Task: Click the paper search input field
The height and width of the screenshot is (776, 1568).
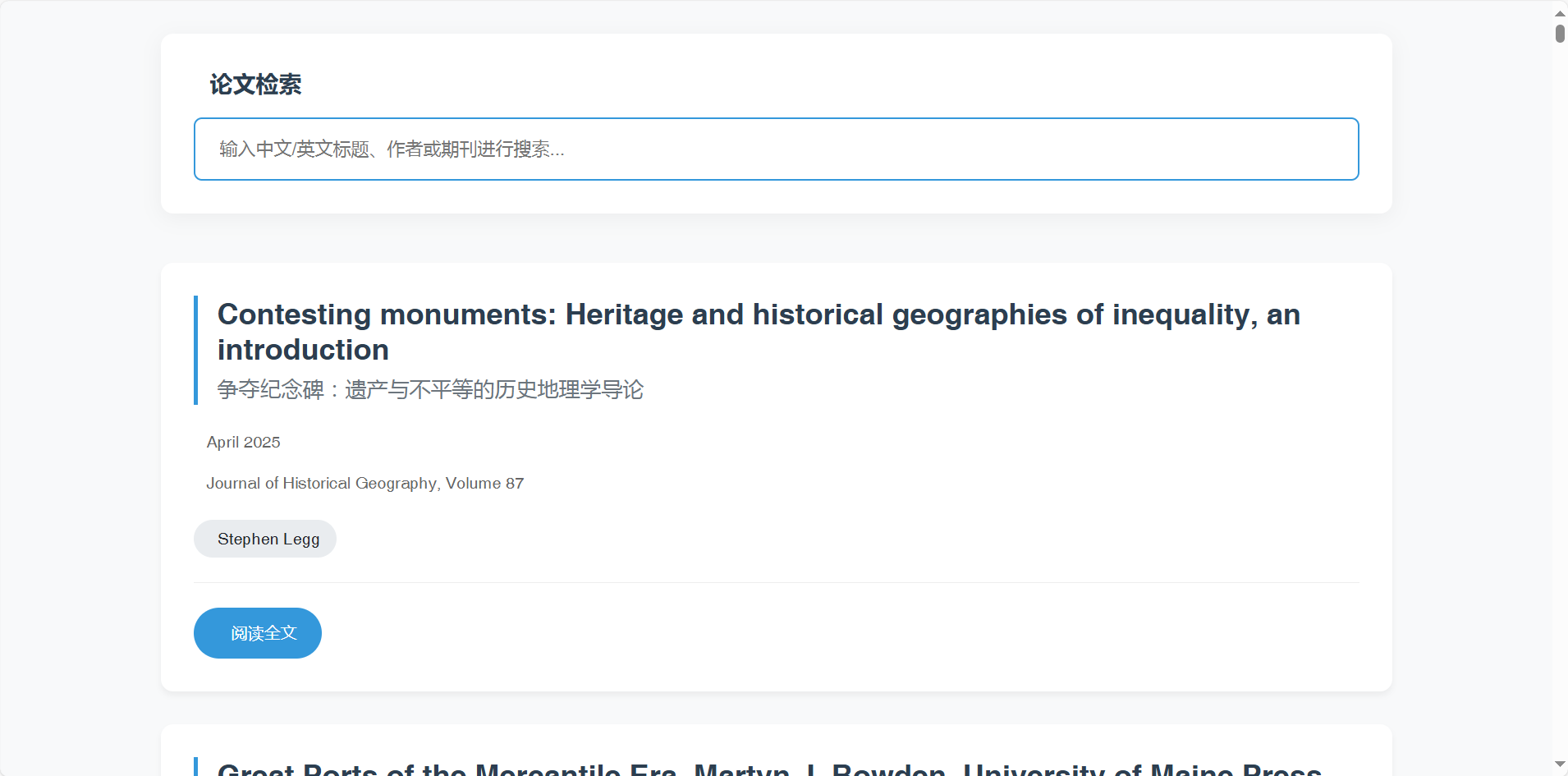Action: tap(776, 149)
